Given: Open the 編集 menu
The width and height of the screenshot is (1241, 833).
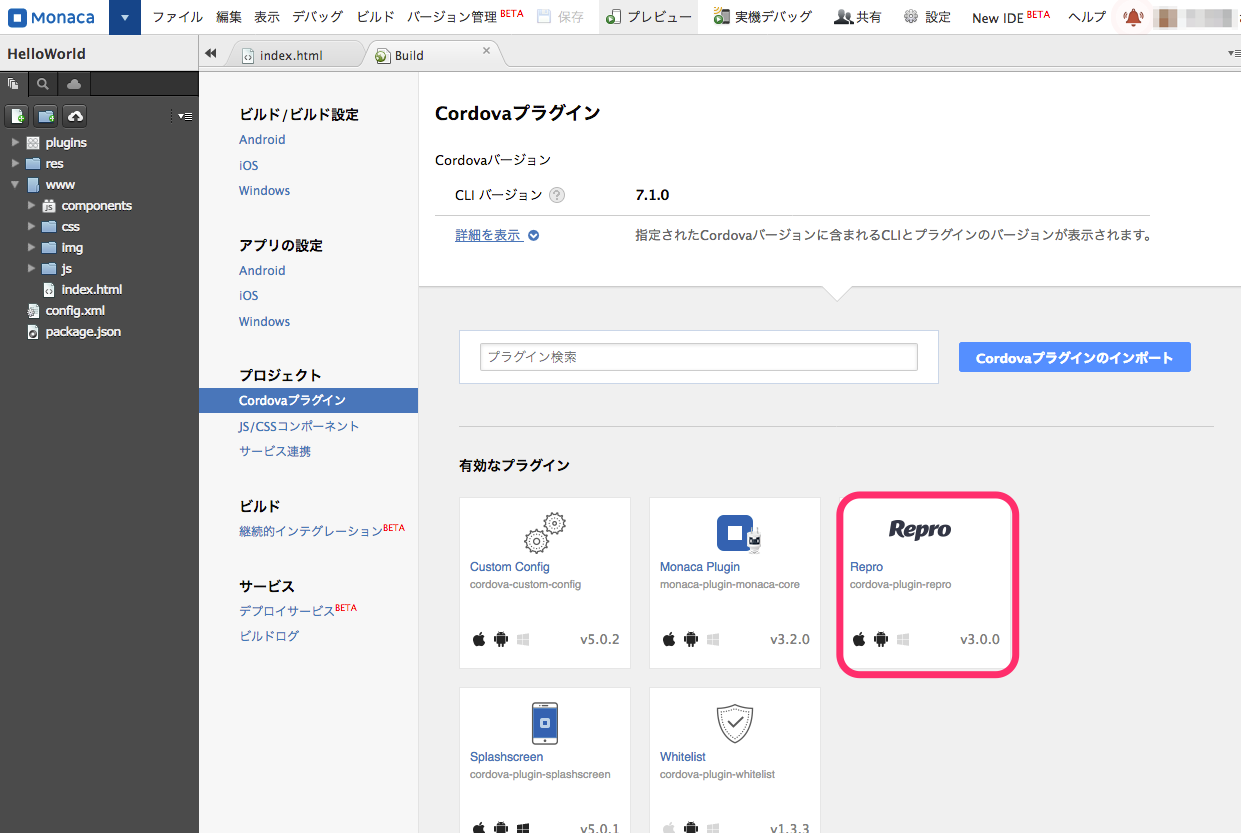Looking at the screenshot, I should pos(228,17).
